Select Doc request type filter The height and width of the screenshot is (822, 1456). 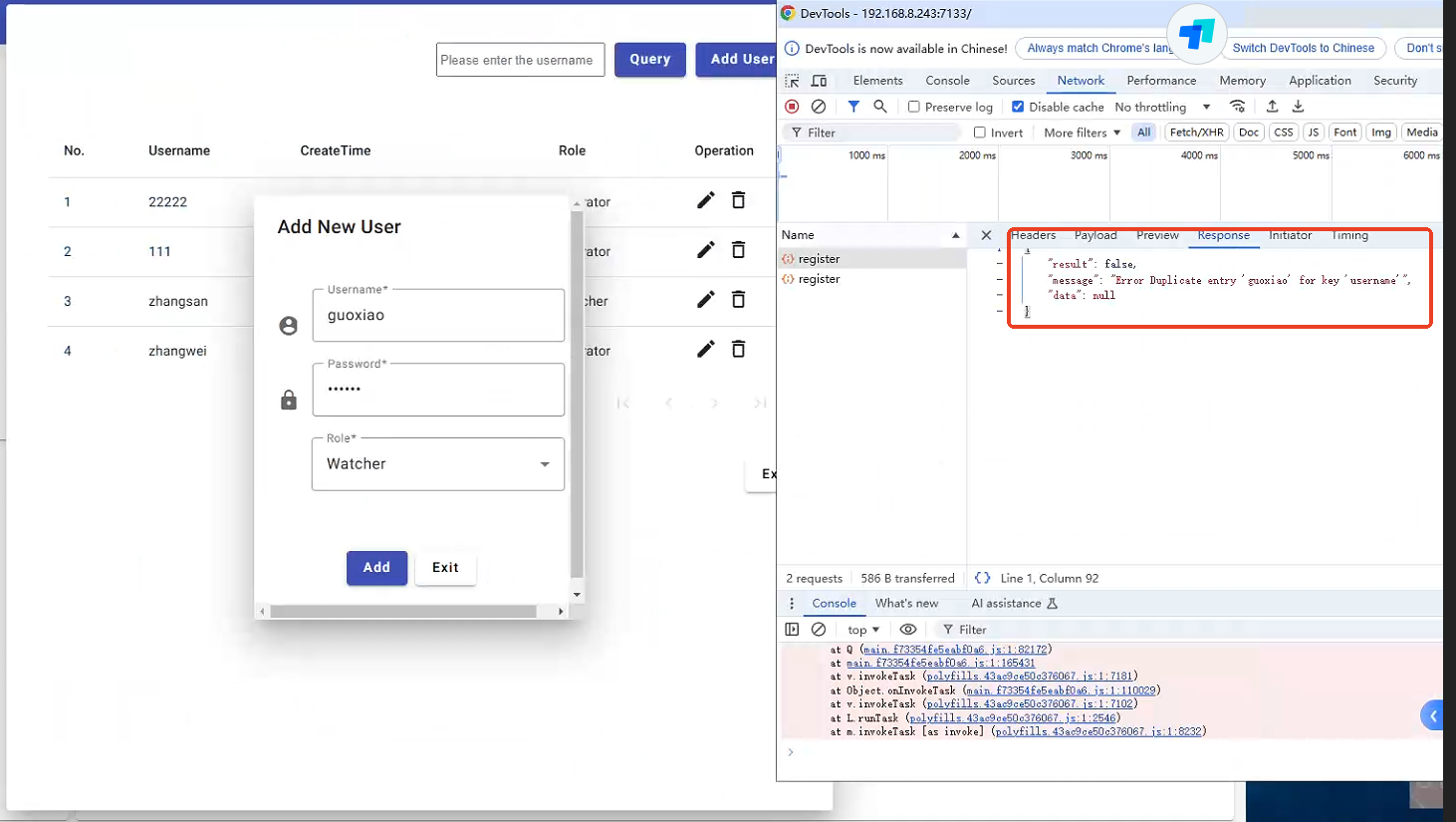click(1249, 133)
